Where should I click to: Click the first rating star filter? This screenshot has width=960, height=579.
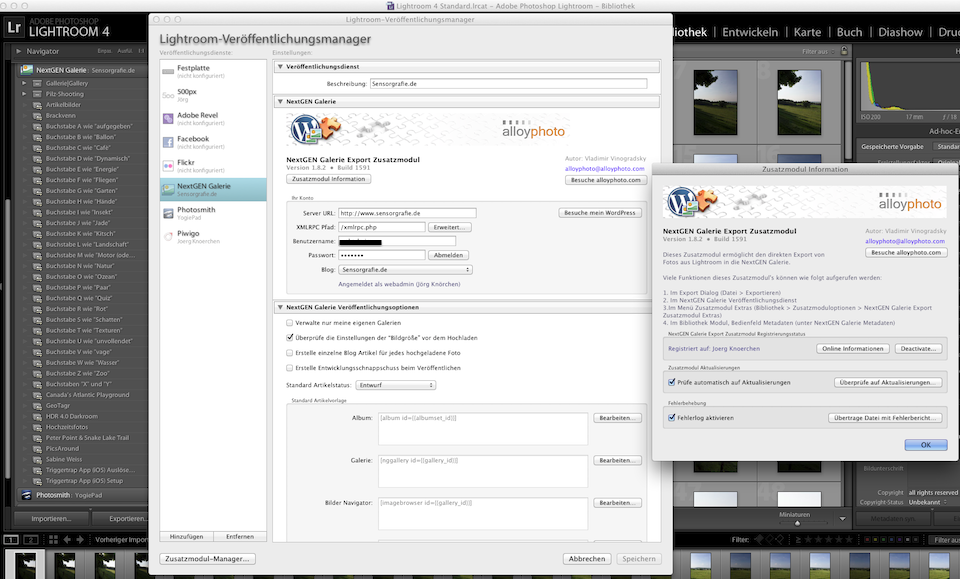[808, 540]
